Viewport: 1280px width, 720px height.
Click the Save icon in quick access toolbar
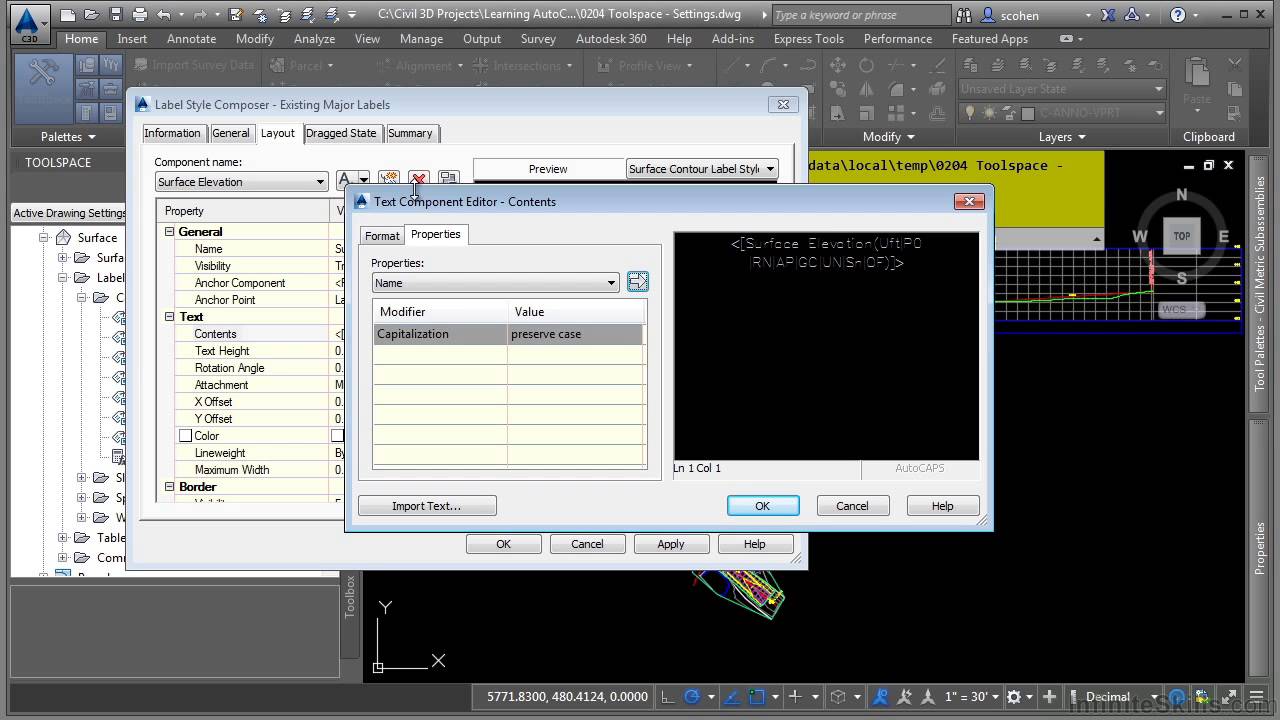coord(116,15)
